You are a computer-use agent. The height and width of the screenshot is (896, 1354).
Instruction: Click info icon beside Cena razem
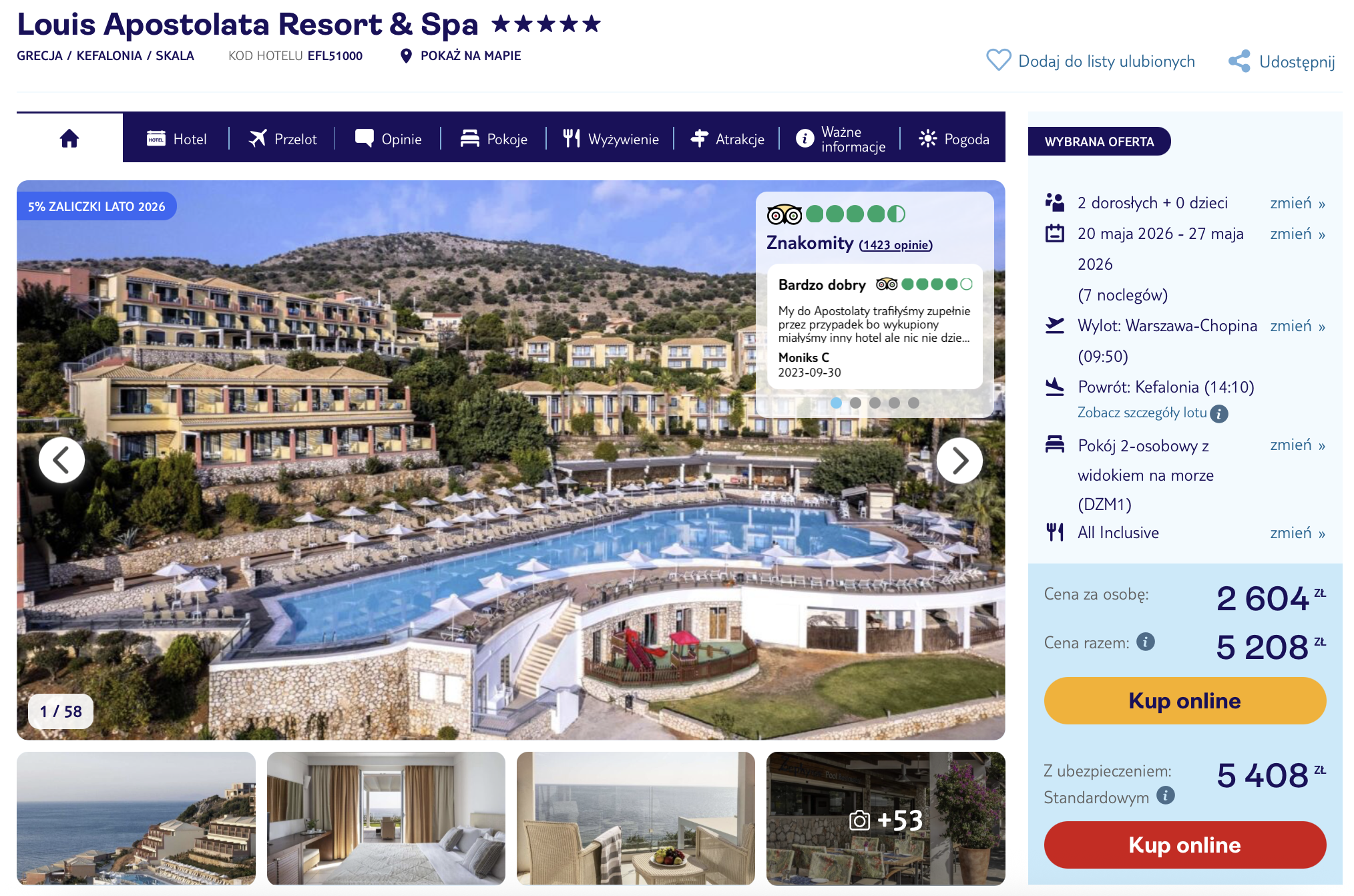pos(1146,642)
